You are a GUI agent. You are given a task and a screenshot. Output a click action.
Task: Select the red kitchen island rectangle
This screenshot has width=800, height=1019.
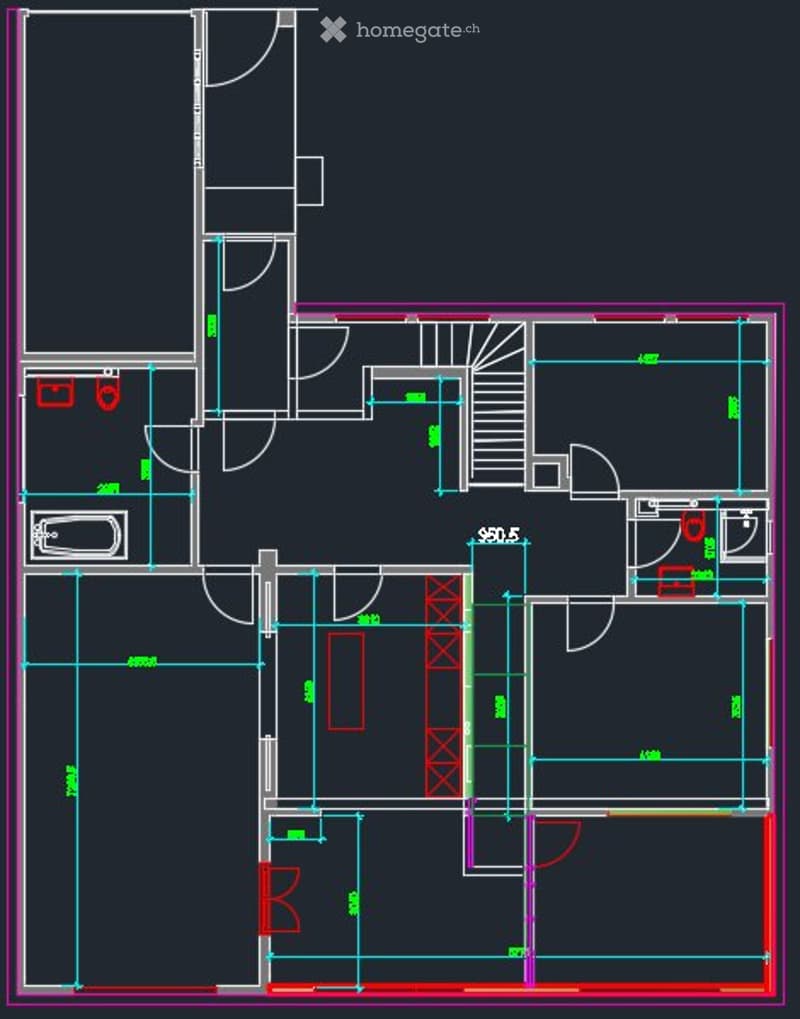pos(346,681)
